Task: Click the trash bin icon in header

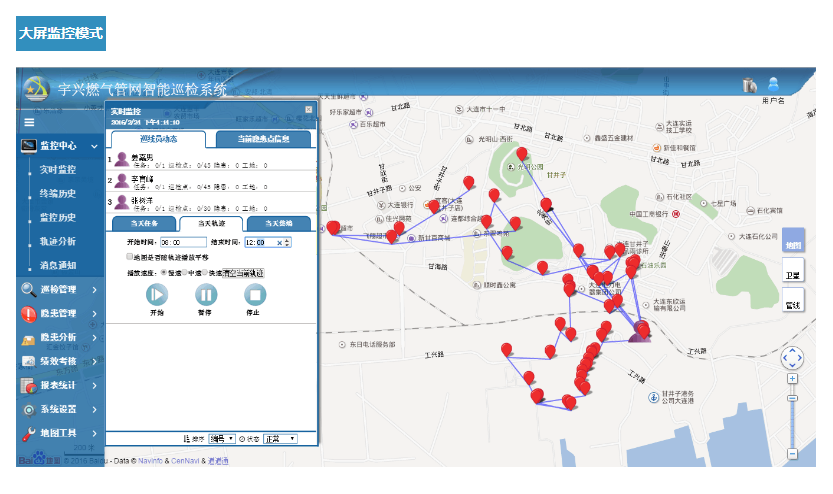Action: click(749, 85)
